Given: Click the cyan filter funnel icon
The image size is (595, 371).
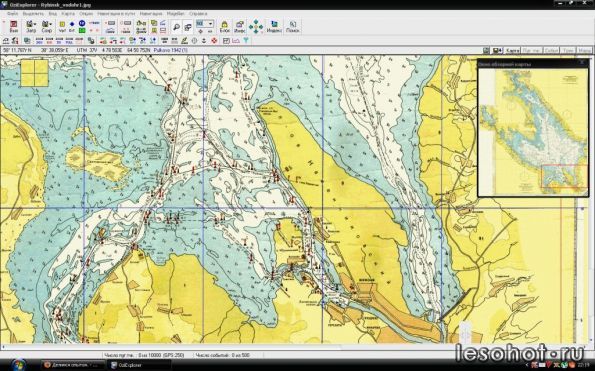Looking at the screenshot, I should coord(246,41).
